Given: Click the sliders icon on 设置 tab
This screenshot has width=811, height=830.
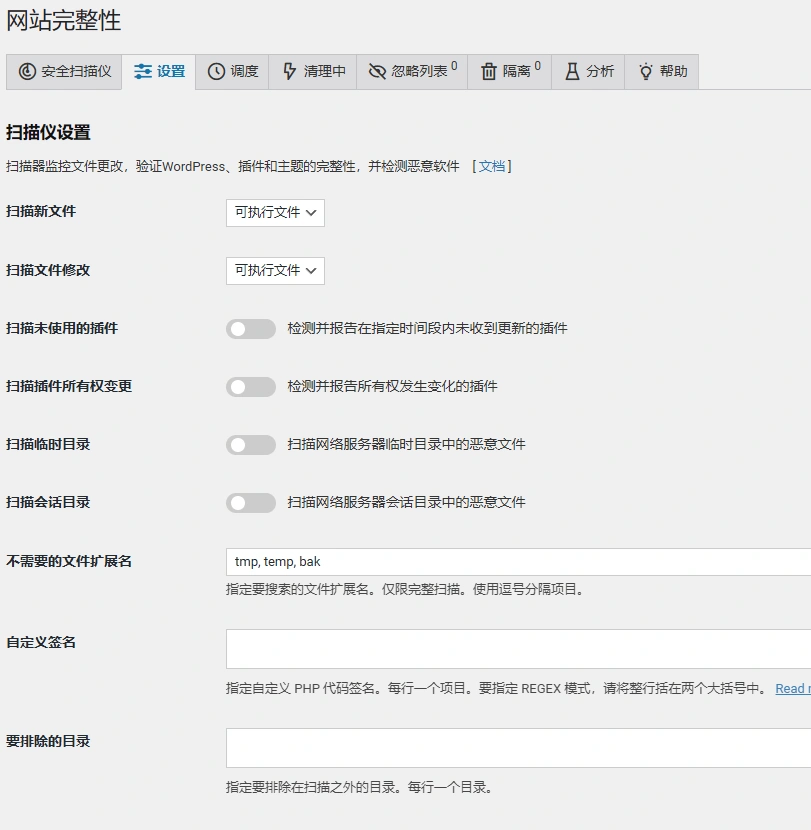Looking at the screenshot, I should pos(141,71).
